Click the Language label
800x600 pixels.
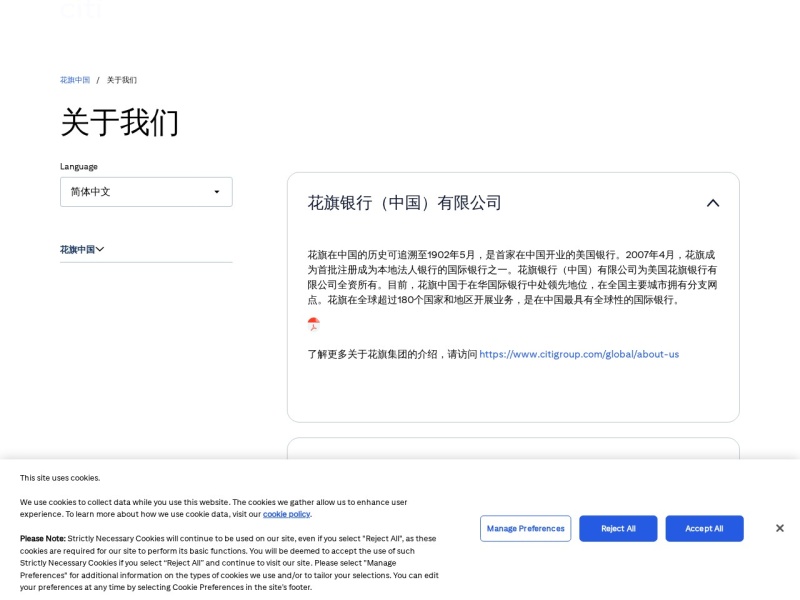(79, 167)
